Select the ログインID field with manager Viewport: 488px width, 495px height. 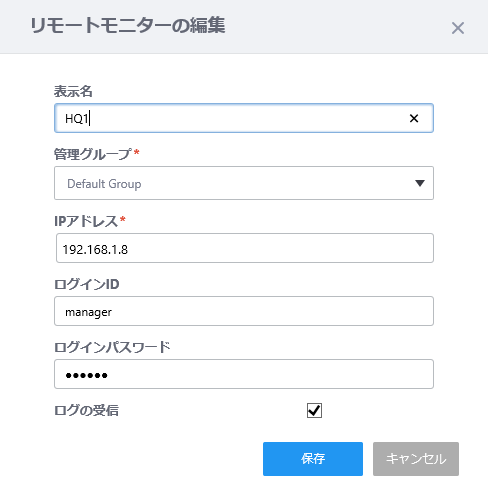[244, 311]
